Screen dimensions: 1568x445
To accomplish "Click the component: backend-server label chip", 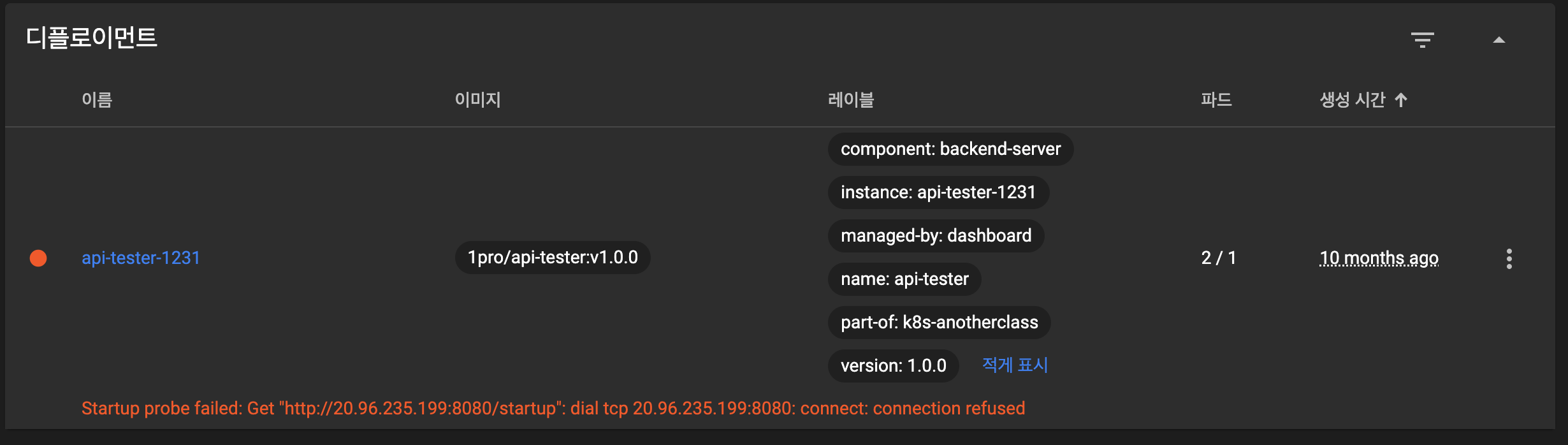I will [950, 149].
